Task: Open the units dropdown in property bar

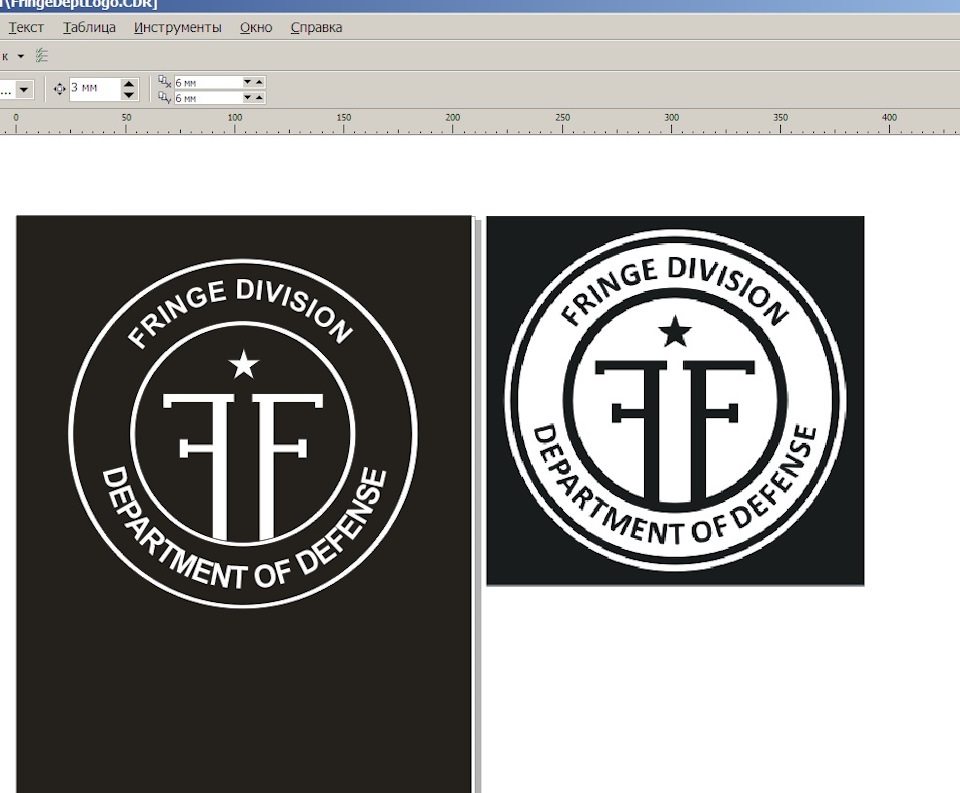Action: point(24,90)
